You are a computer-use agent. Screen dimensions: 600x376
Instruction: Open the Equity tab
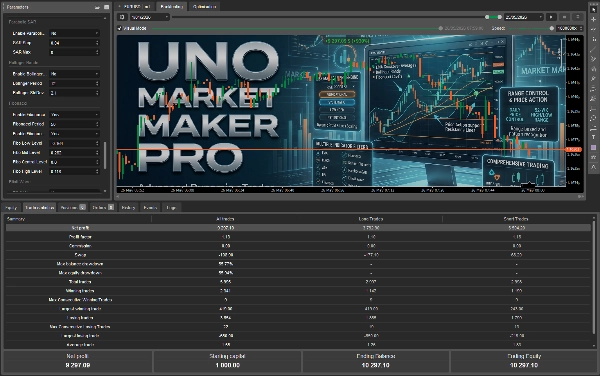(11, 207)
